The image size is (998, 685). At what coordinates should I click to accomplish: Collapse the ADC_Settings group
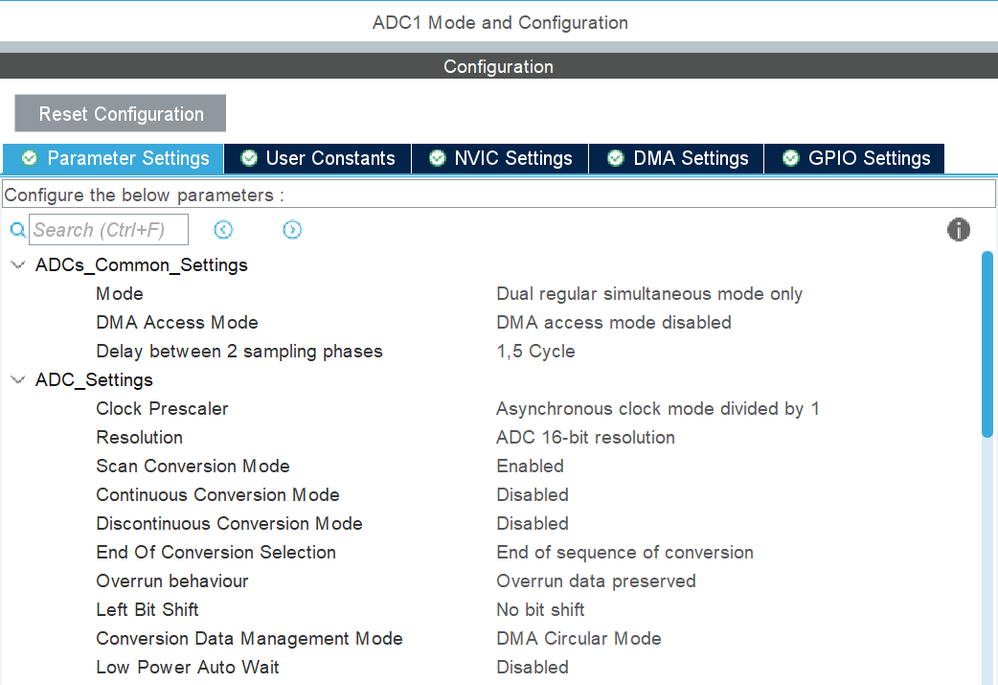pos(17,380)
